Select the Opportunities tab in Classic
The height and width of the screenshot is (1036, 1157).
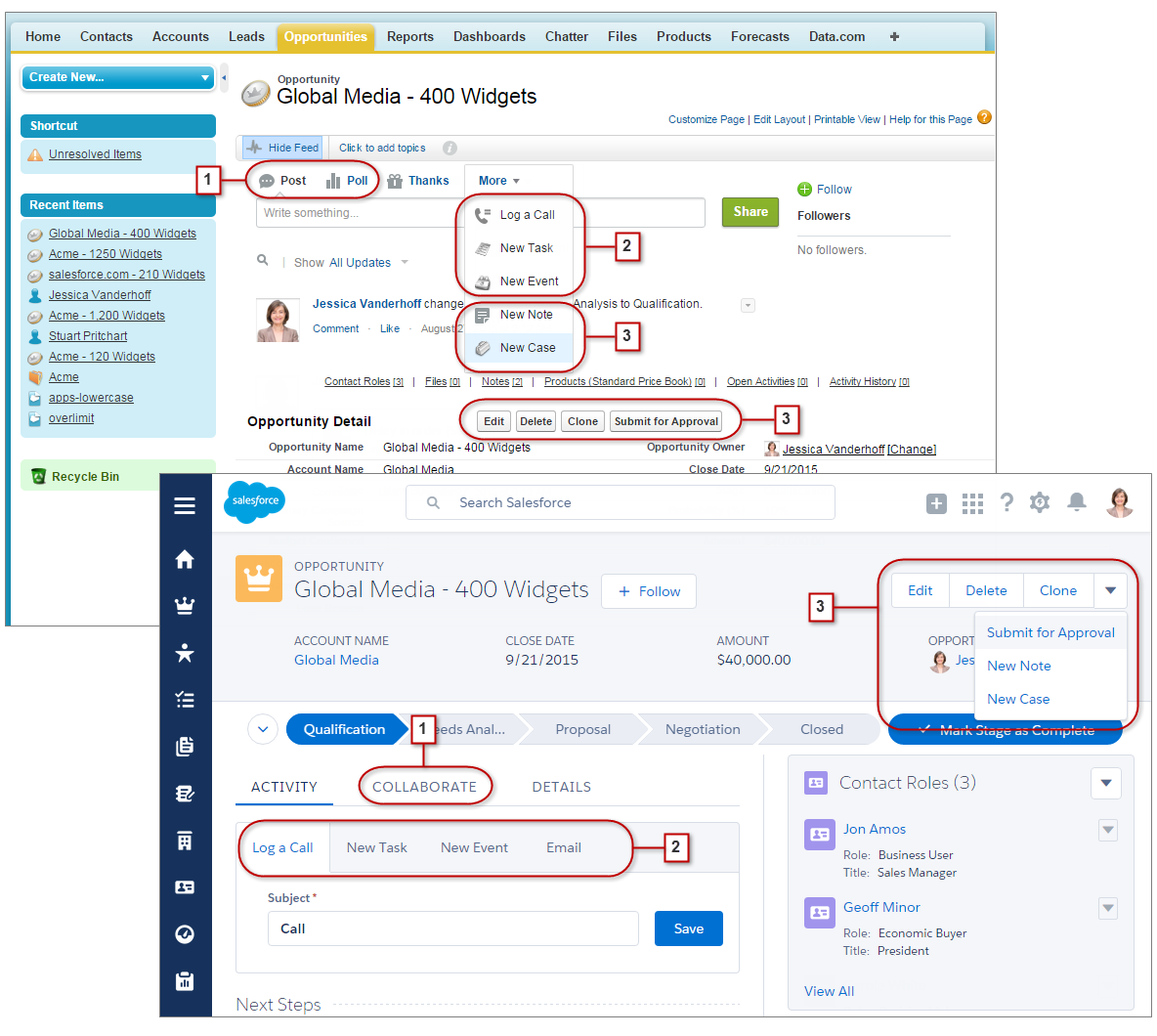click(x=325, y=37)
